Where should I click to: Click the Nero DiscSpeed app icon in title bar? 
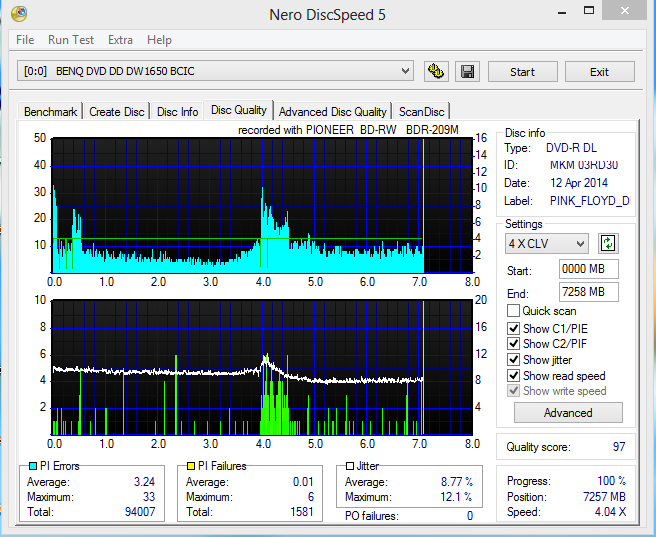[19, 14]
